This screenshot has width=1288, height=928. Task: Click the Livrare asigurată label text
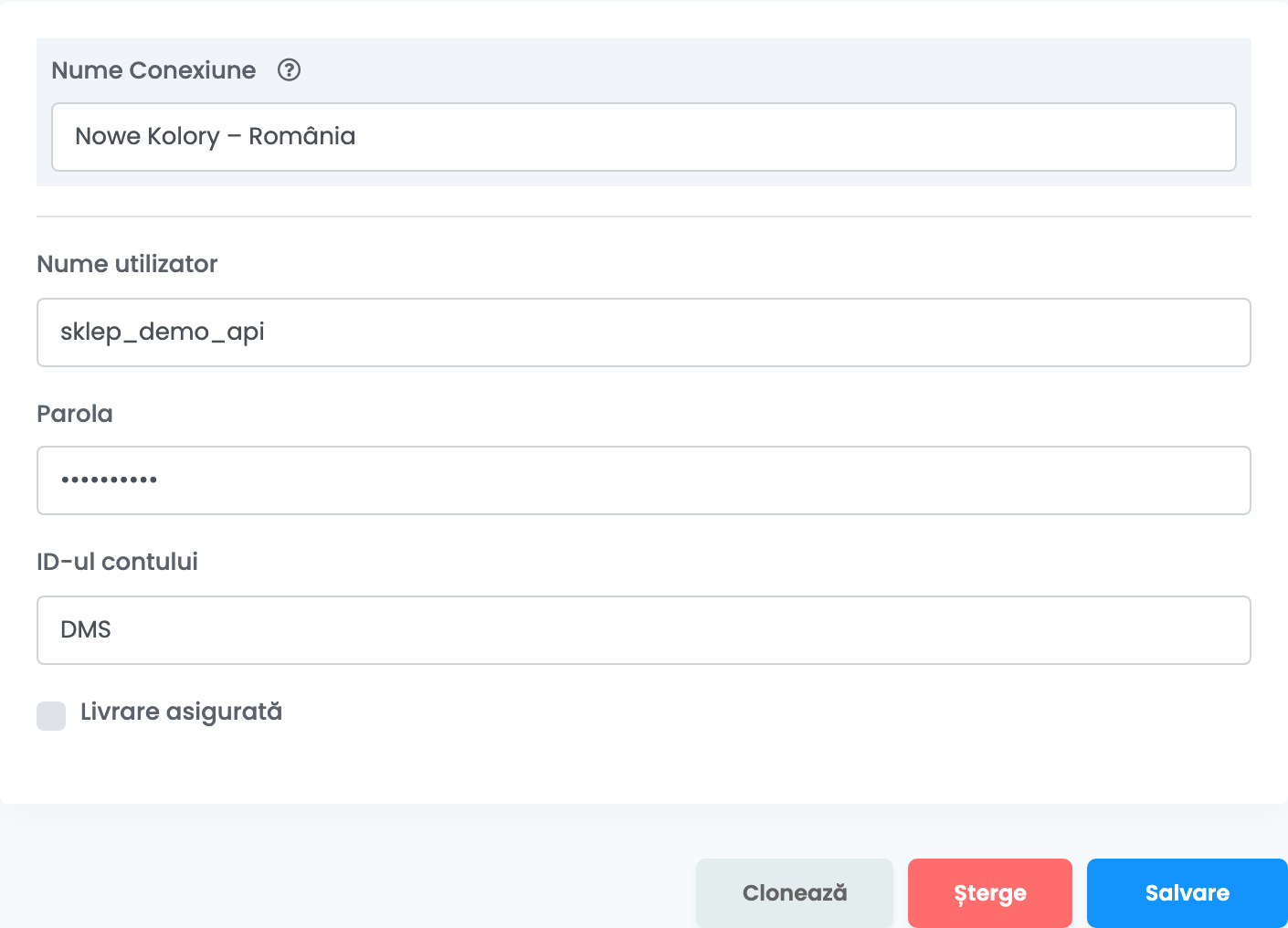[181, 712]
